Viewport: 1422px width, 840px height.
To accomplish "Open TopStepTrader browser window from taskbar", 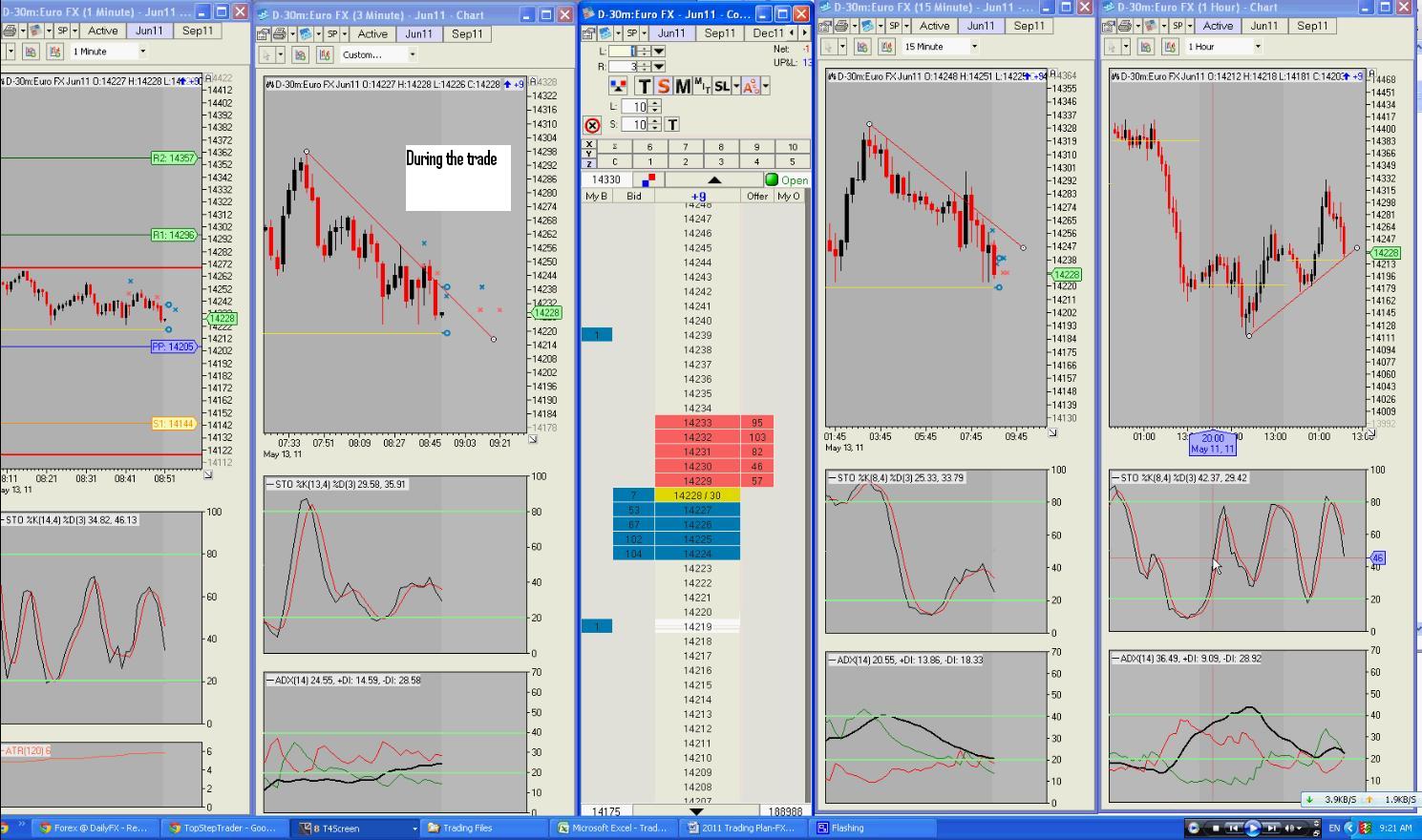I will (223, 828).
